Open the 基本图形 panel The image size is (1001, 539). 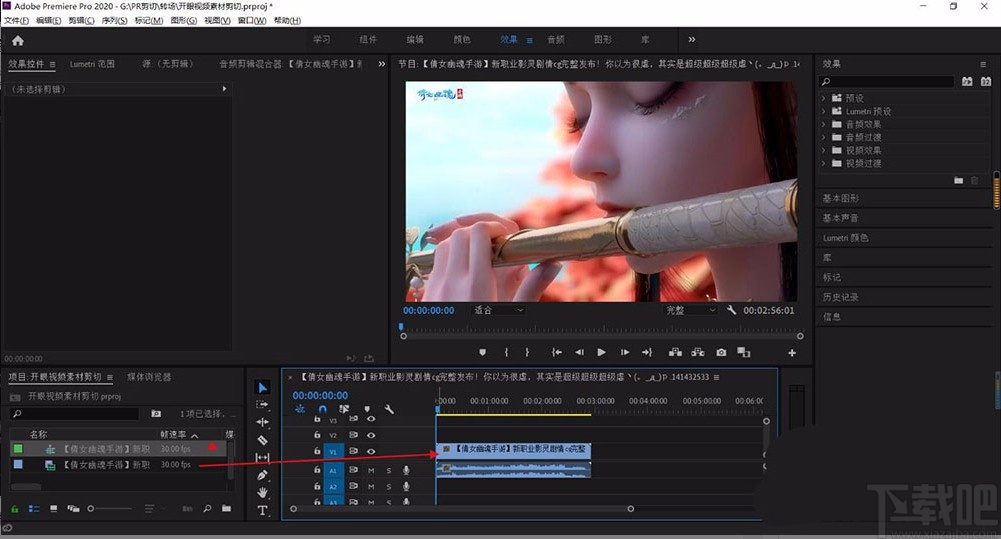click(840, 198)
